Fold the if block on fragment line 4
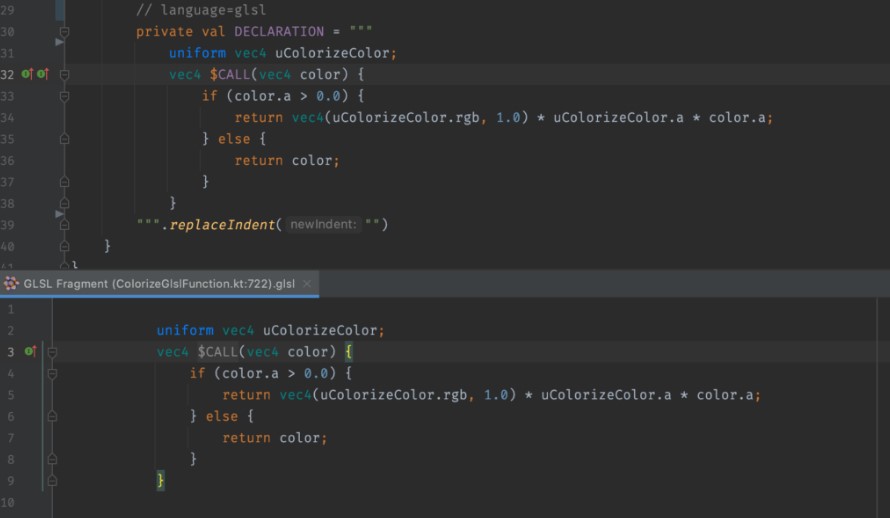 (x=53, y=374)
